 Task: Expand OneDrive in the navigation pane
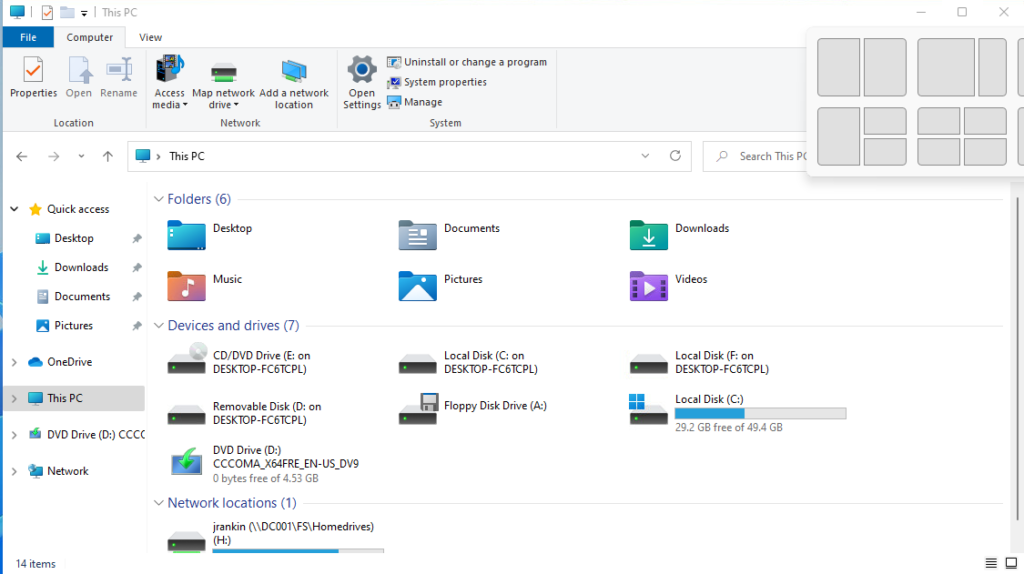click(14, 362)
